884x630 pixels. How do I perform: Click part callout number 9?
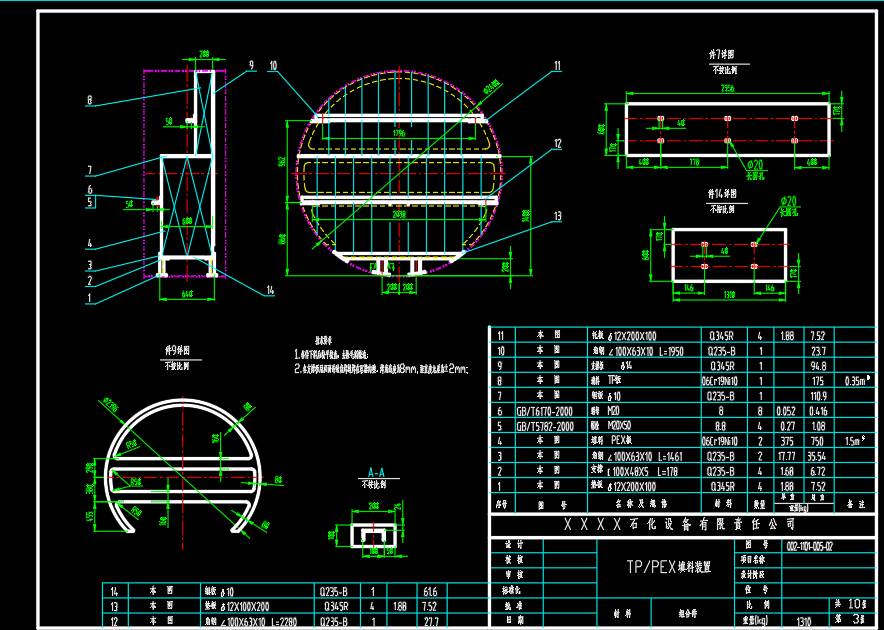tap(251, 63)
